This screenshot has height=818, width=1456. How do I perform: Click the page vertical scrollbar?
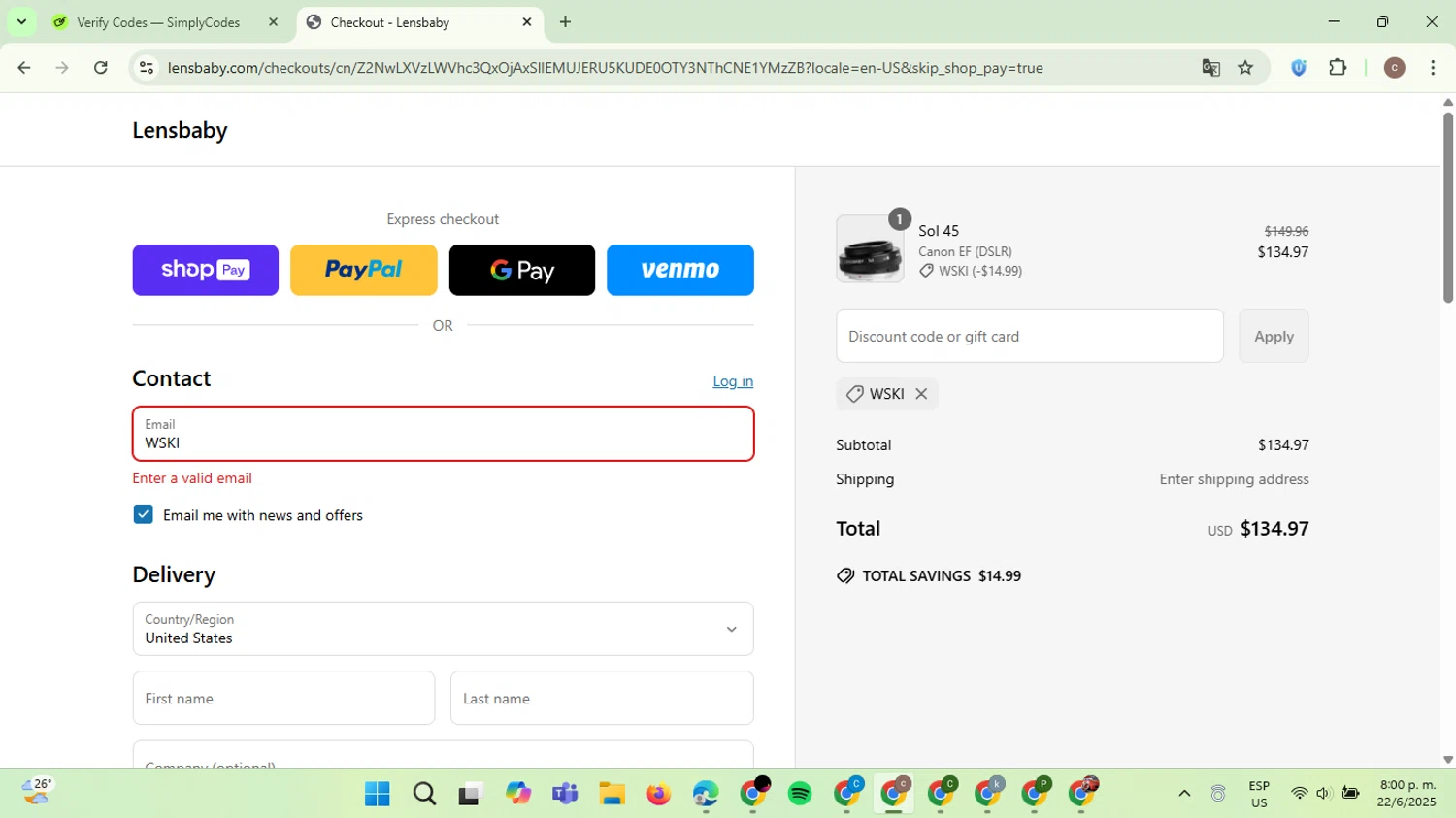click(x=1448, y=208)
